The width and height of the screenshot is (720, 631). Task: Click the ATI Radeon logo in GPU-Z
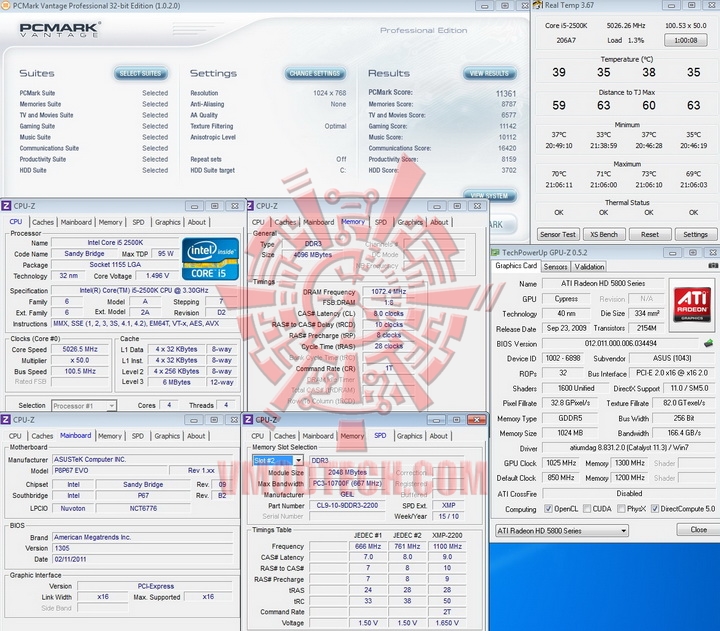692,305
